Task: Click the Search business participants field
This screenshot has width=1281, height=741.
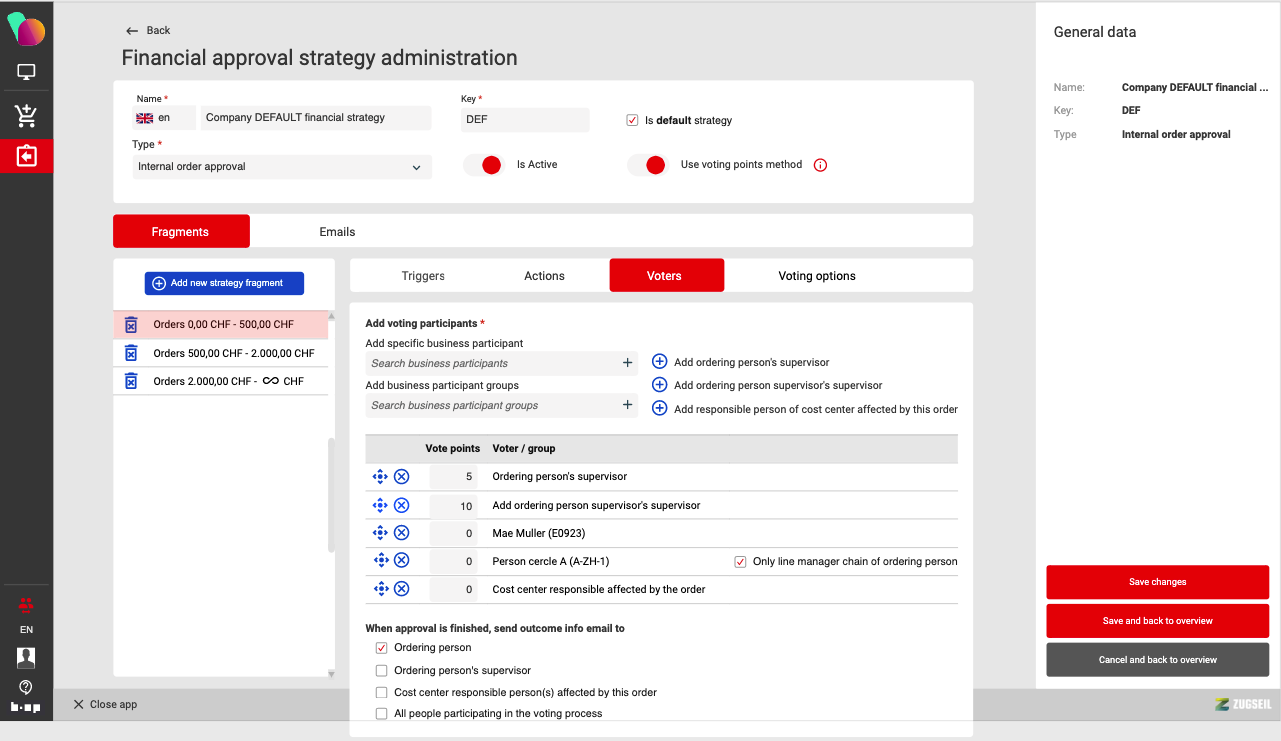Action: click(490, 363)
